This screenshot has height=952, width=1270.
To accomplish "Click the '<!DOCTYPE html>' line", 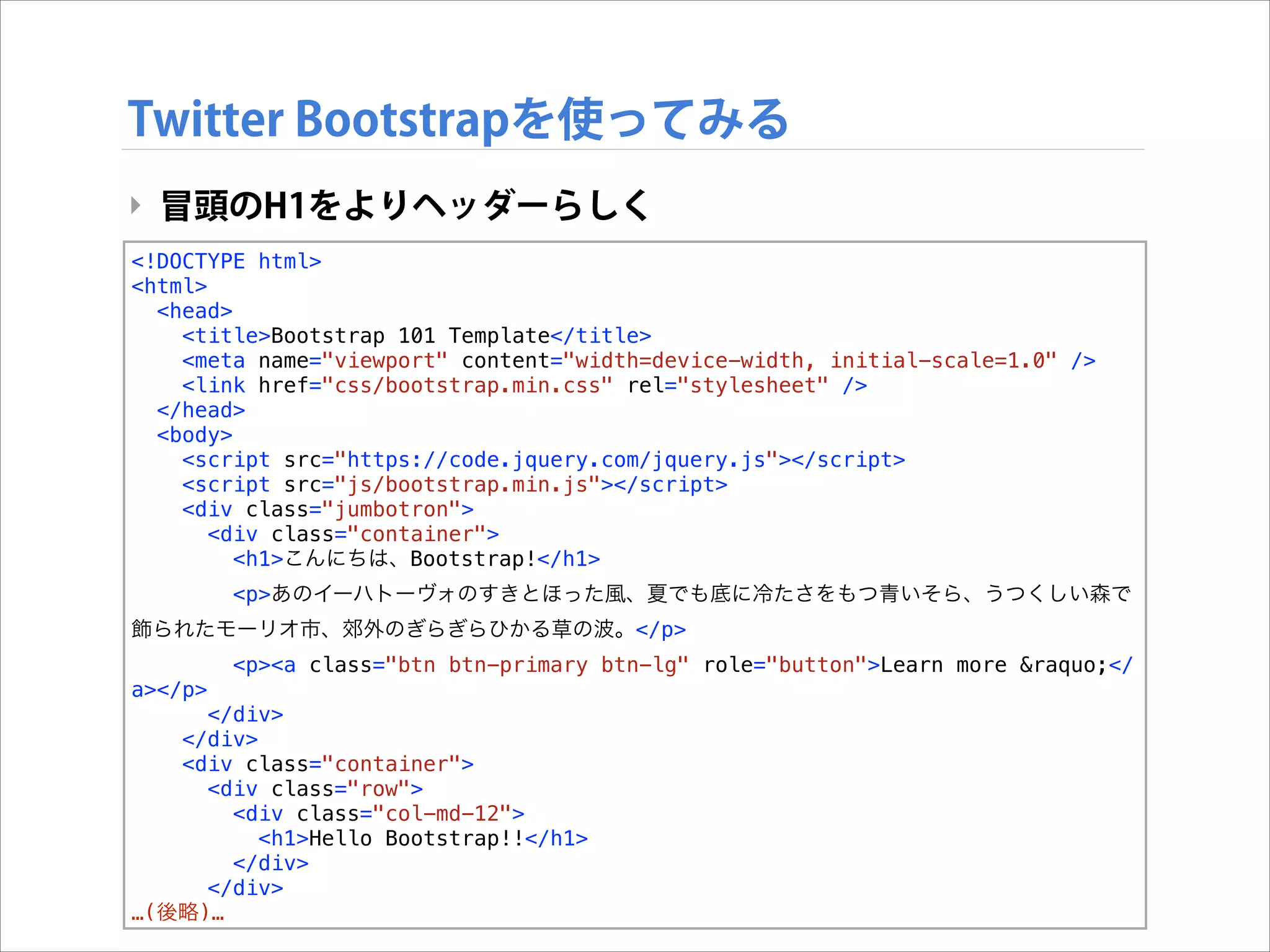I will (226, 262).
